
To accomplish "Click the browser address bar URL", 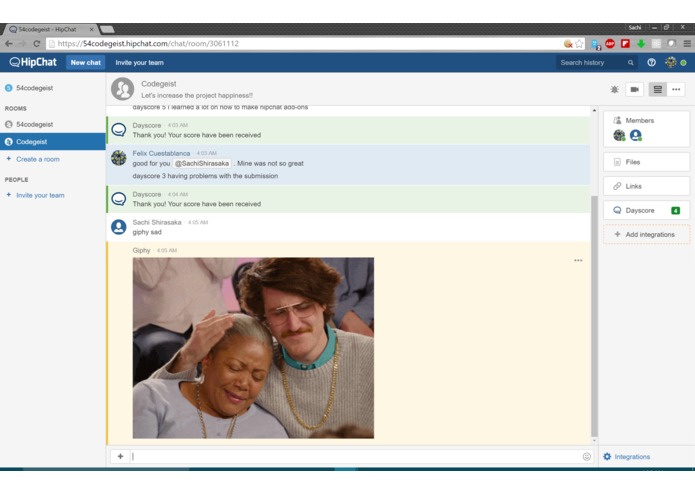I will pos(148,43).
